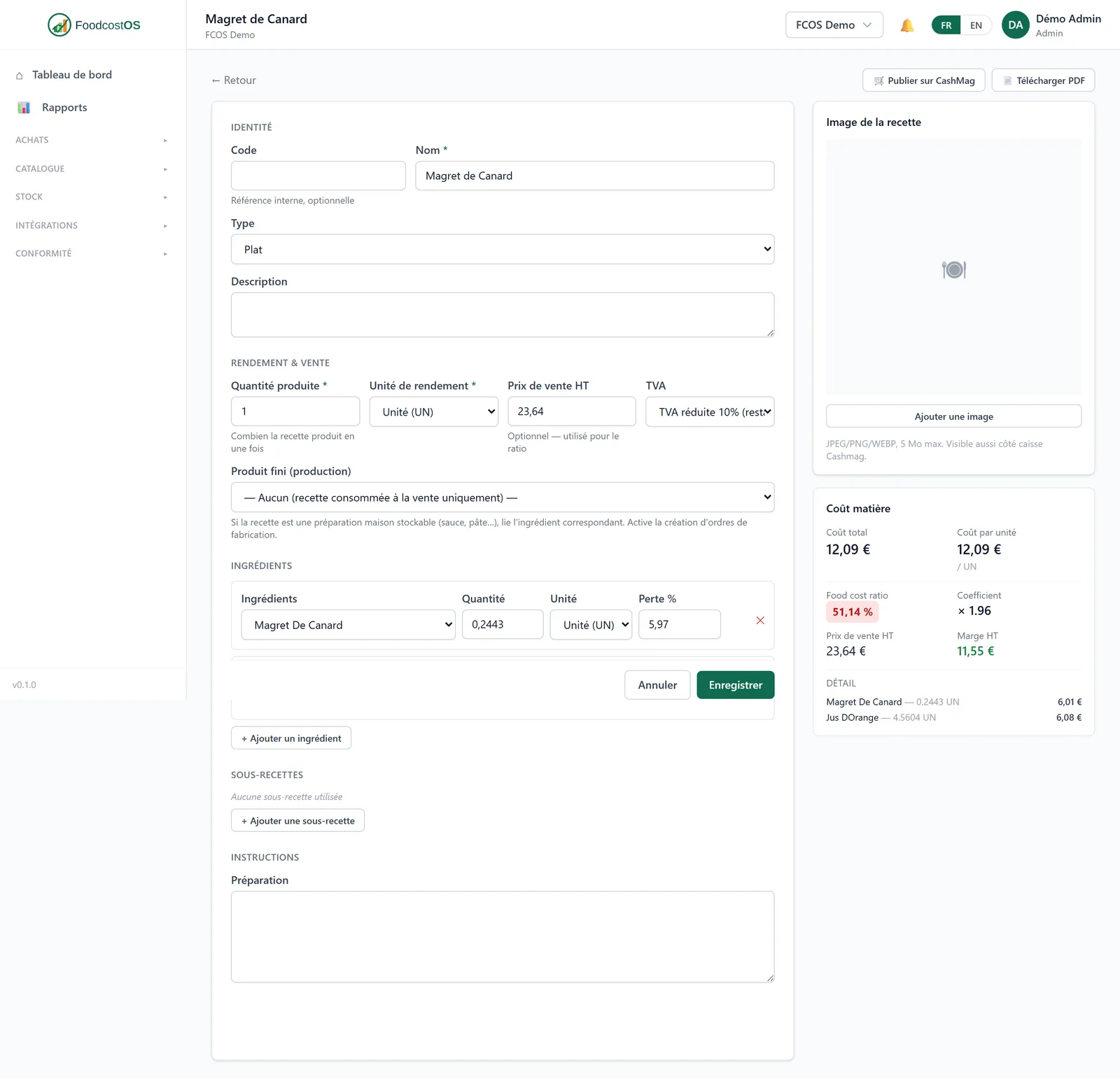The image size is (1120, 1079).
Task: Click the Rapports chart icon
Action: 24,108
